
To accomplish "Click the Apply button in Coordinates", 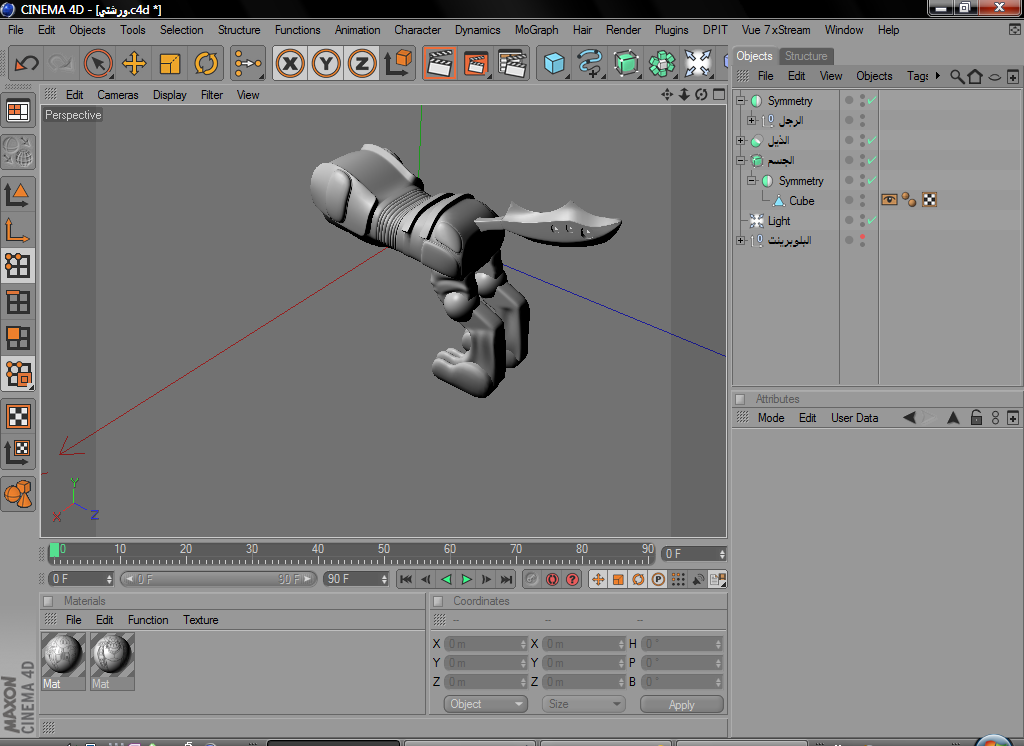I will [681, 704].
